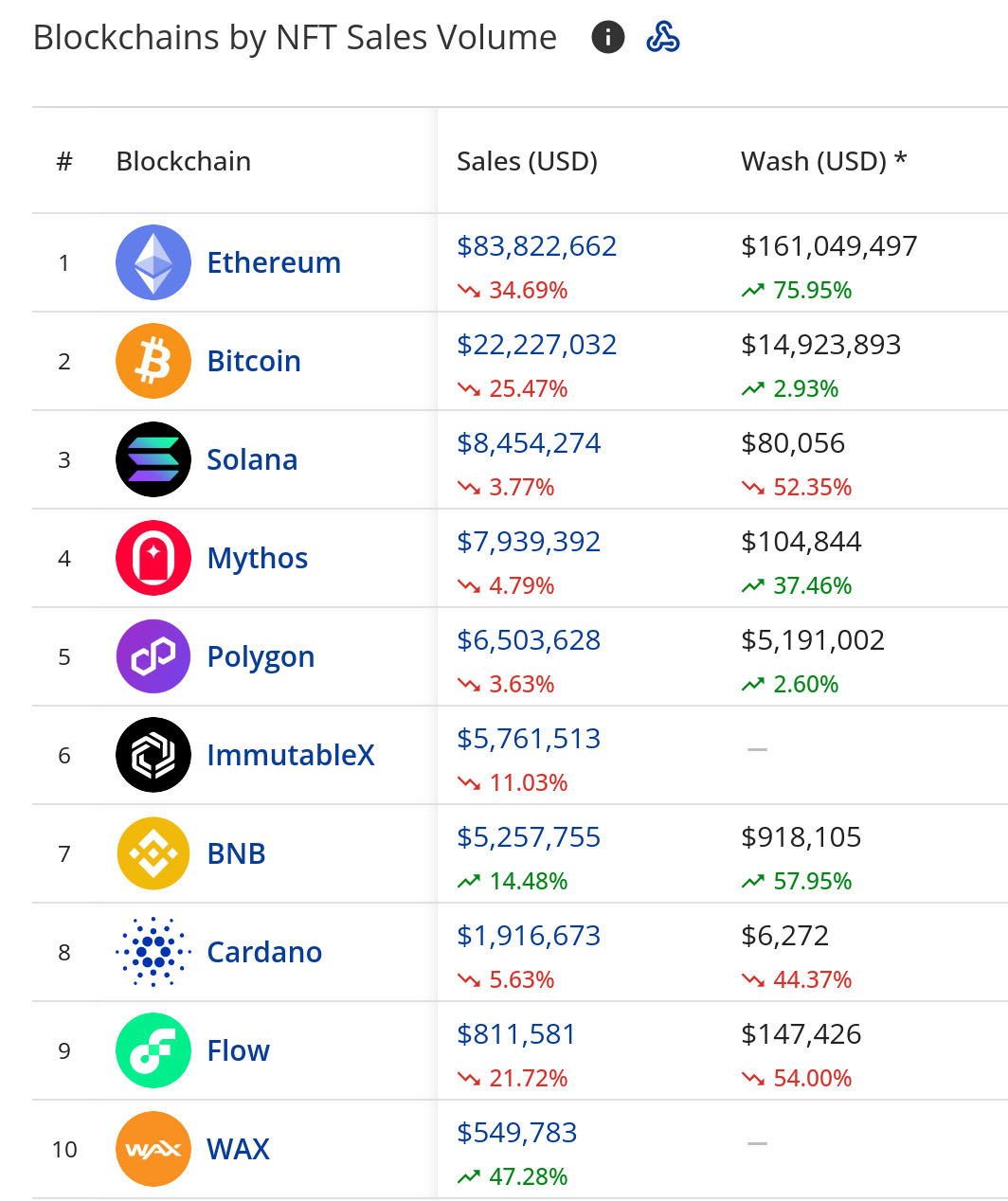Click the Mythos logo icon
The height and width of the screenshot is (1201, 1008).
[x=153, y=558]
